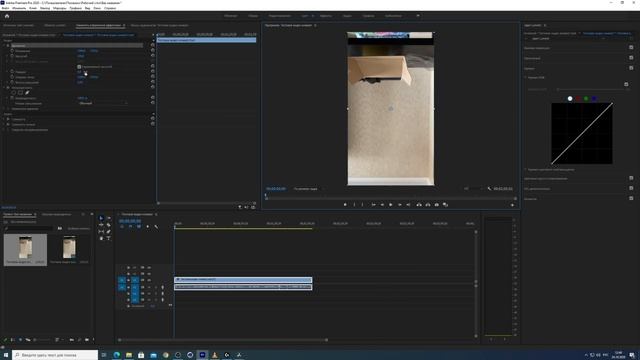Select the pen mask tool under Opacity
This screenshot has width=640, height=360.
click(x=27, y=93)
